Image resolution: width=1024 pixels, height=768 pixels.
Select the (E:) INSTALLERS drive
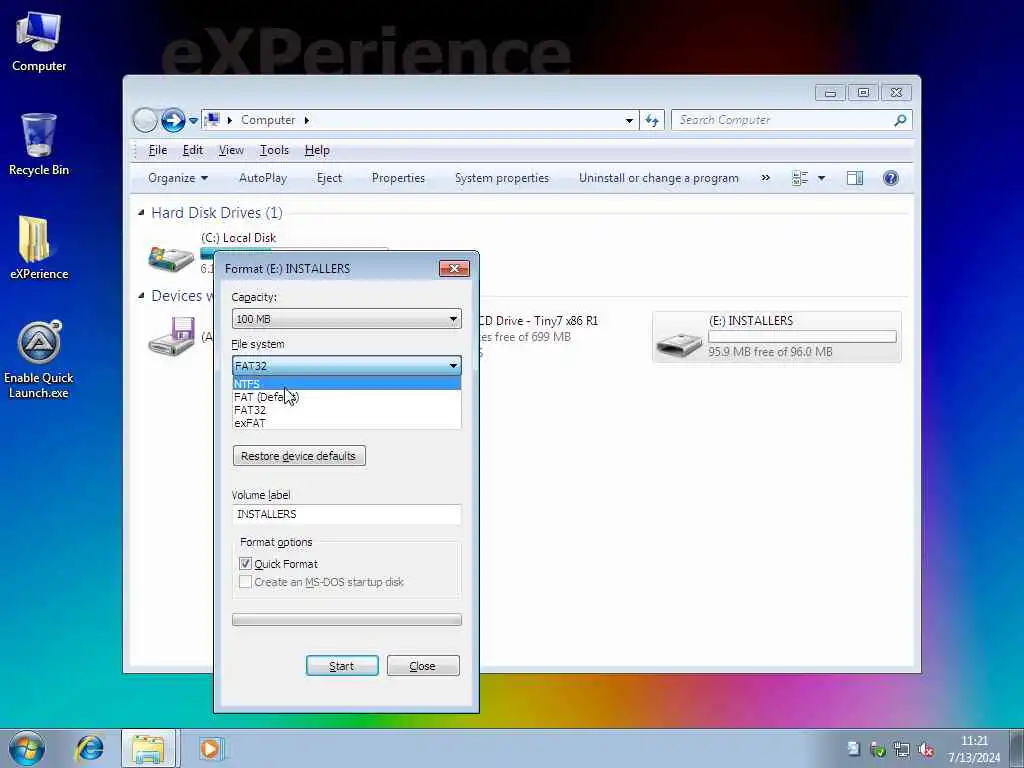(x=776, y=336)
